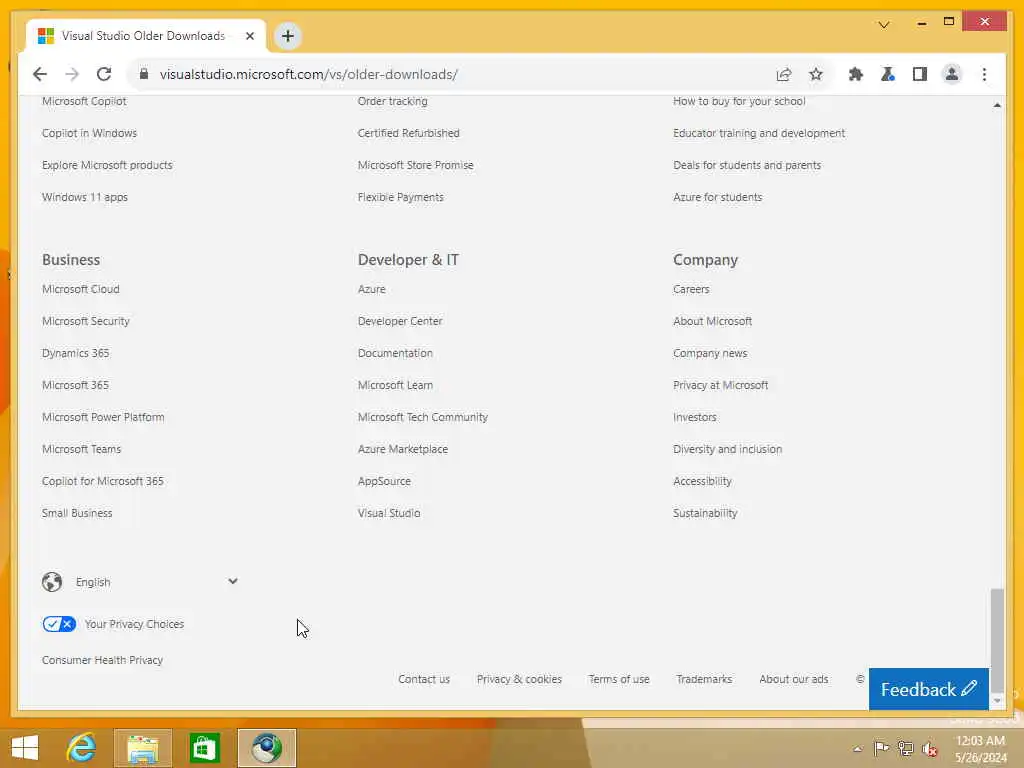The width and height of the screenshot is (1024, 768).
Task: Toggle the browser side panel icon
Action: [920, 74]
